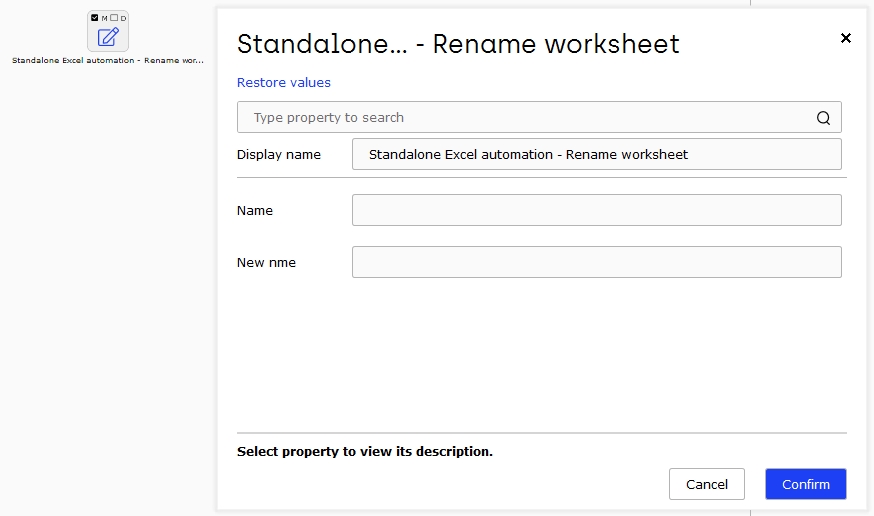874x516 pixels.
Task: Cancel the property changes
Action: 707,484
